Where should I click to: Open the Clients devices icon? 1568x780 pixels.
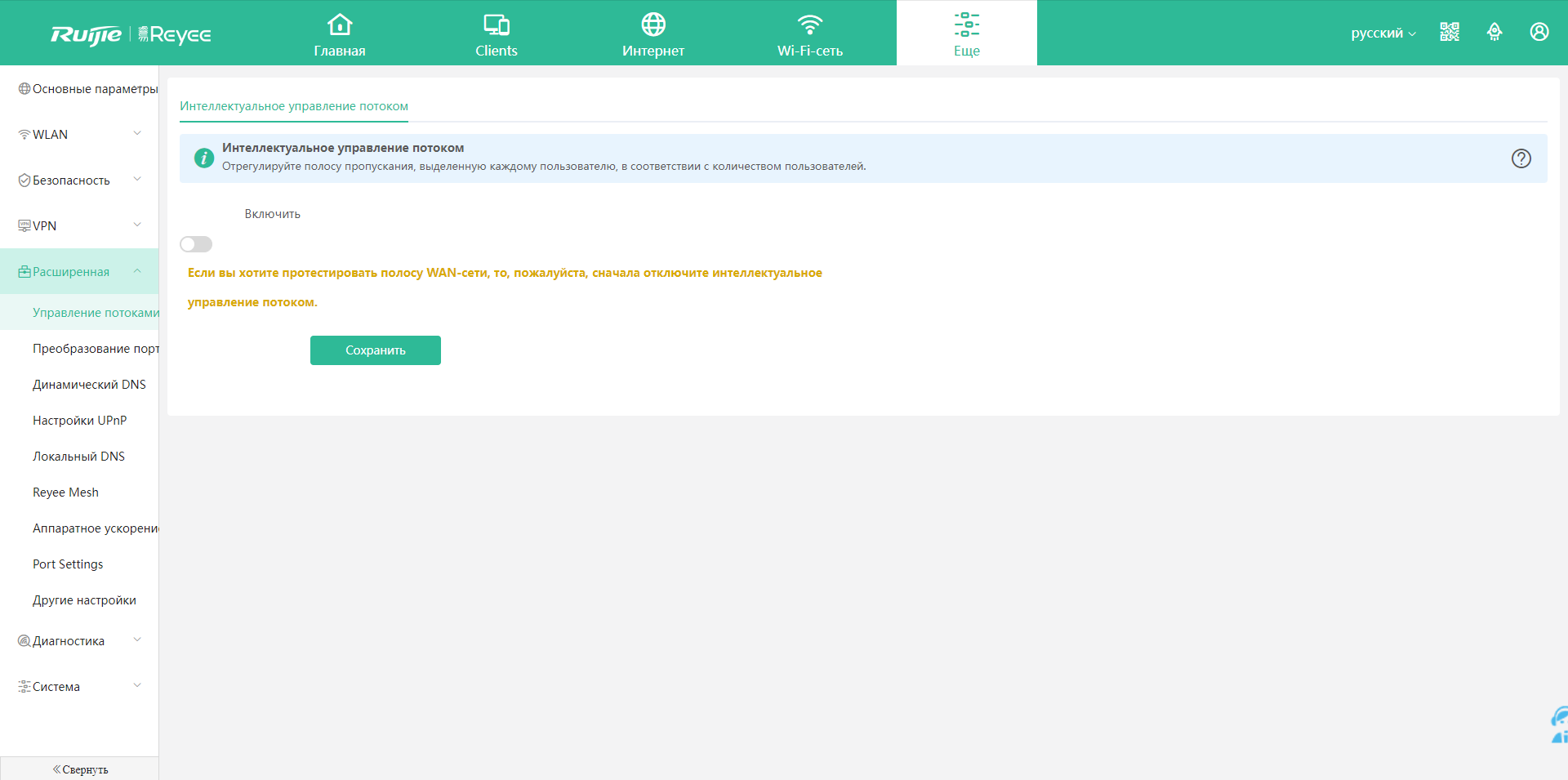(497, 25)
